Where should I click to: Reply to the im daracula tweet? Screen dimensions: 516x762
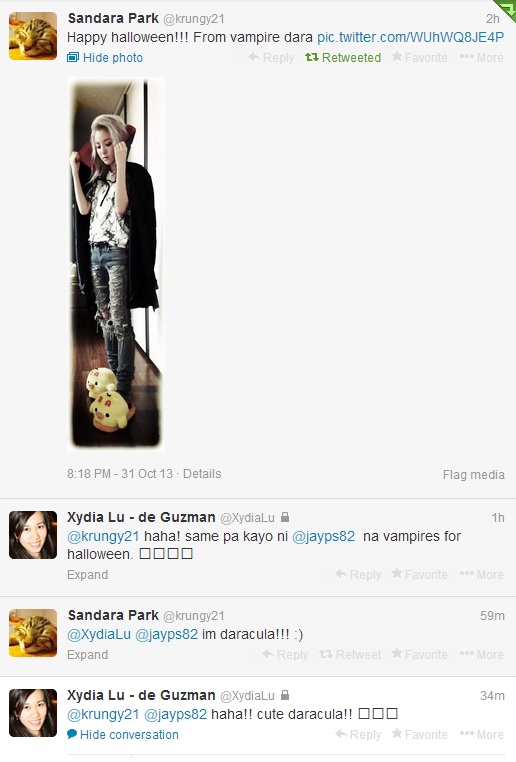[285, 655]
